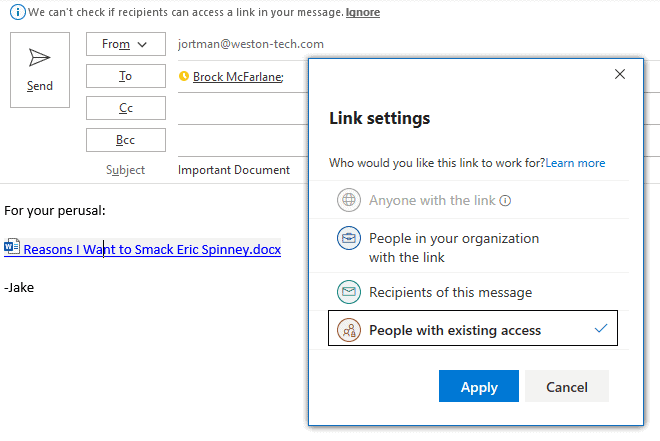
Task: Click the info circle after Anyone with the link
Action: coord(505,201)
